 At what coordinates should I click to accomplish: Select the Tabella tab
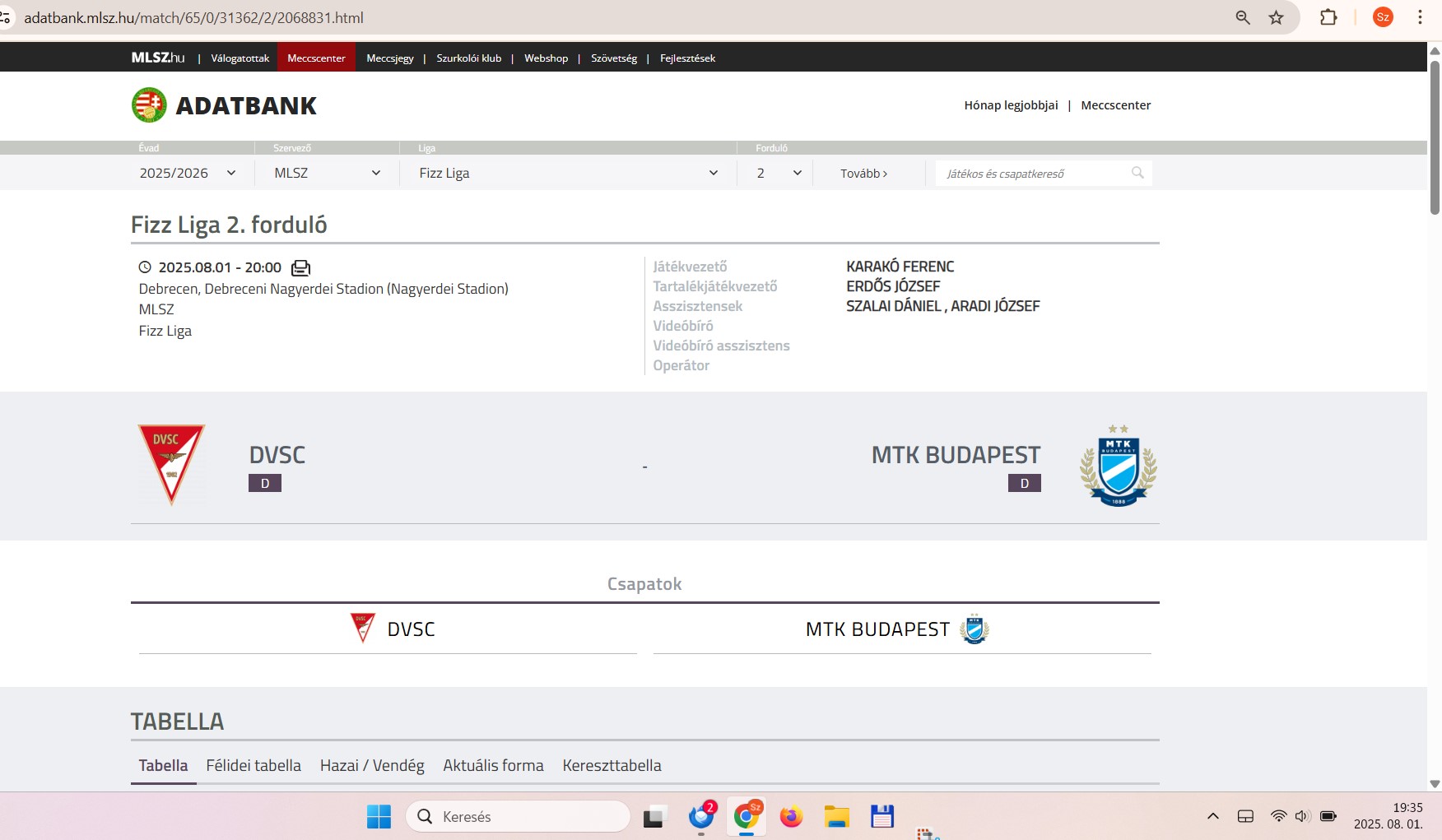pyautogui.click(x=163, y=765)
